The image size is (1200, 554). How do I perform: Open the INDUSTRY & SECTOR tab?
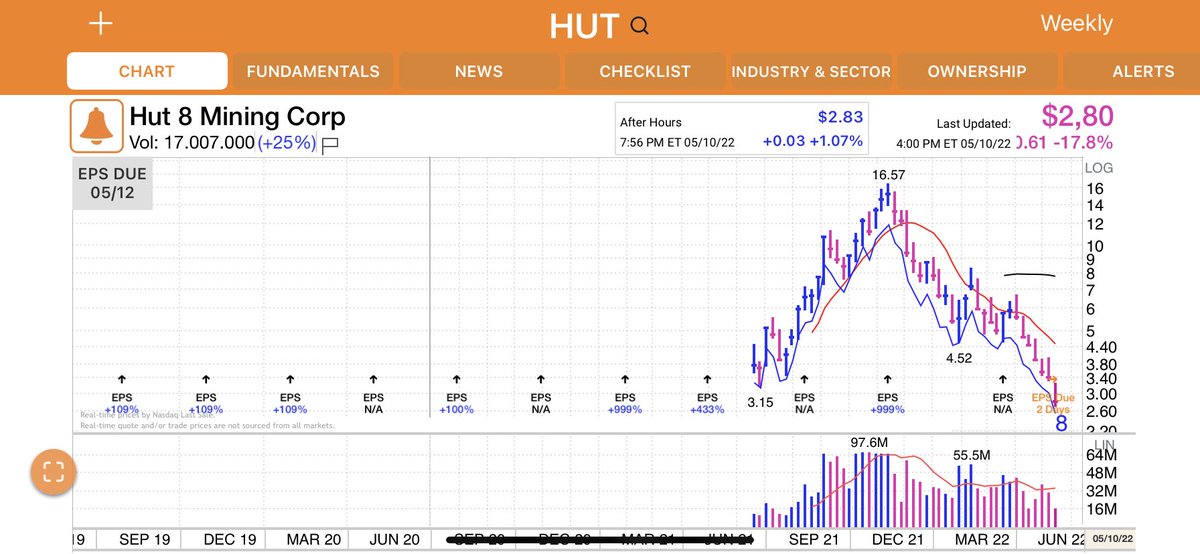811,71
